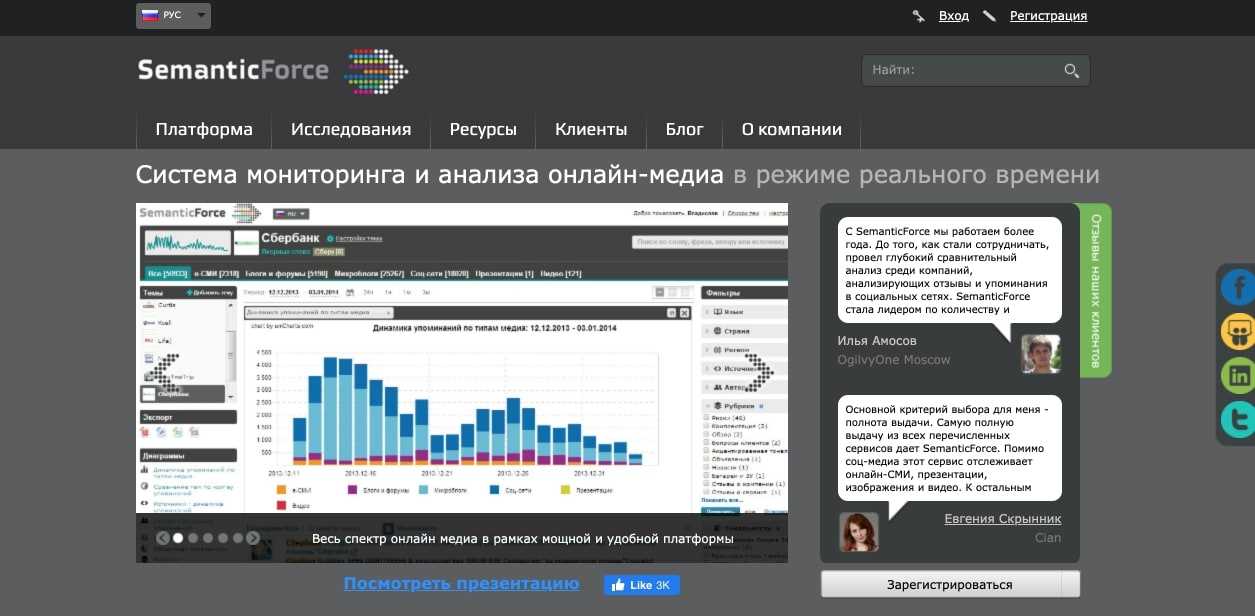Screen dimensions: 1255x616
Task: Select the second carousel slide dot
Action: pos(193,538)
